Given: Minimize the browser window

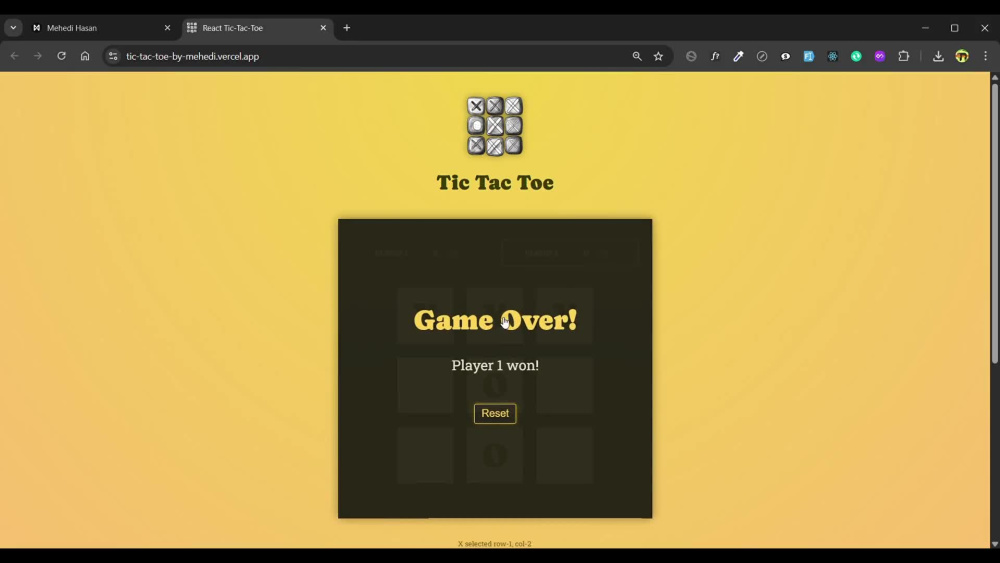Looking at the screenshot, I should pyautogui.click(x=925, y=28).
